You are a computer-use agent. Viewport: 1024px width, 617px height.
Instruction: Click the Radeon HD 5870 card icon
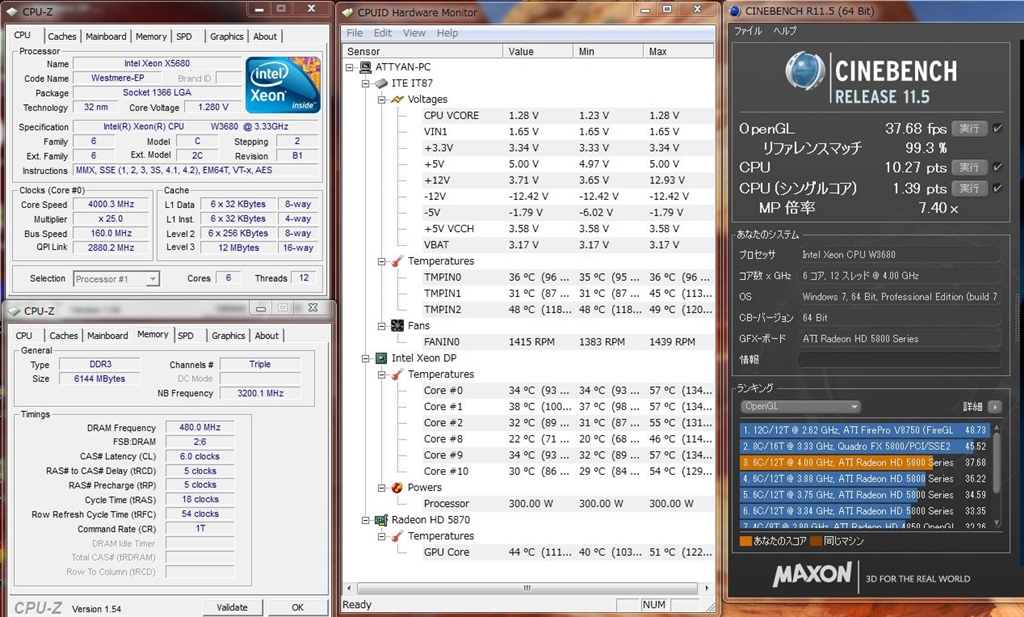(381, 520)
